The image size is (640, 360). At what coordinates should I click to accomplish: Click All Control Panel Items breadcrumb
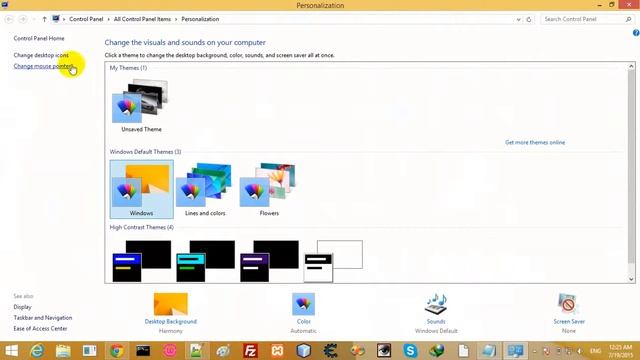(142, 19)
